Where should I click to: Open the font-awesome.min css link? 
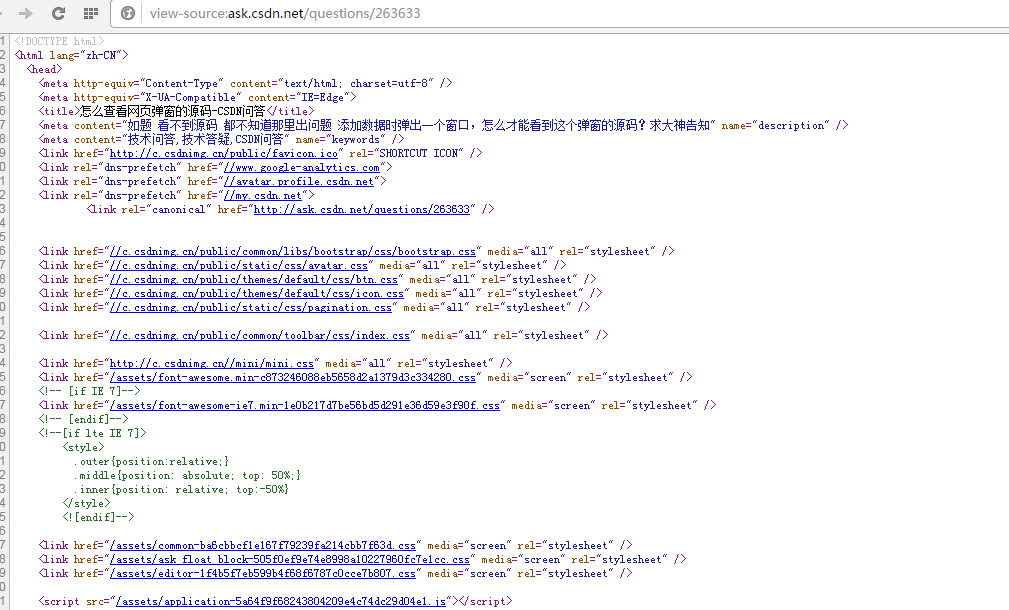tap(293, 377)
